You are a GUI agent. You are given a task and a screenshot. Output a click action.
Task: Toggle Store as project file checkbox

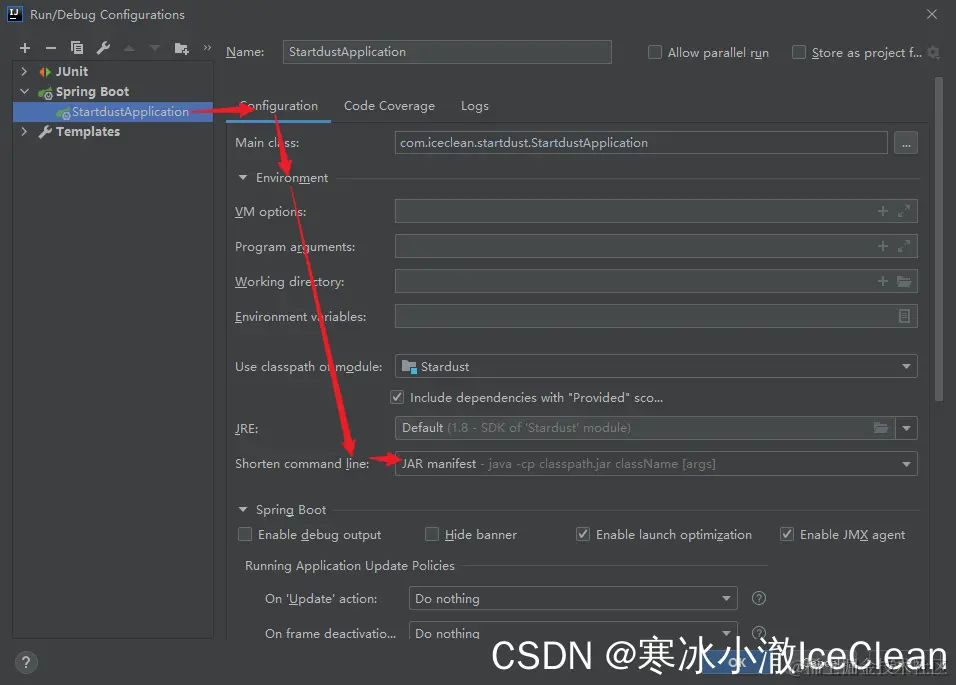(799, 52)
